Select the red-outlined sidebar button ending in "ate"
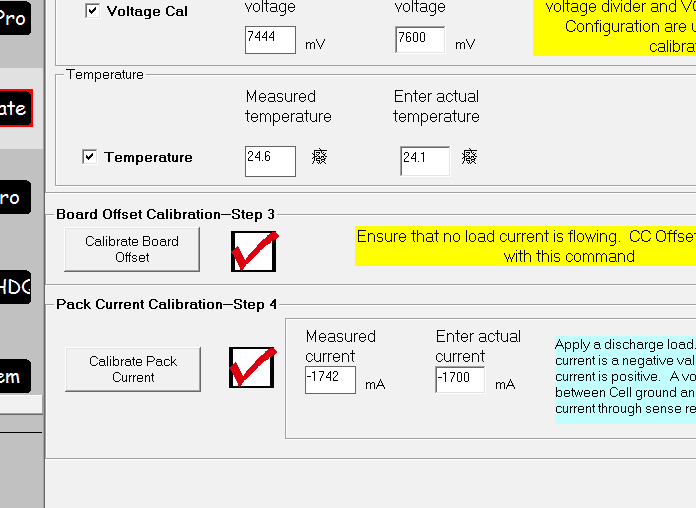The height and width of the screenshot is (508, 696). [15, 108]
